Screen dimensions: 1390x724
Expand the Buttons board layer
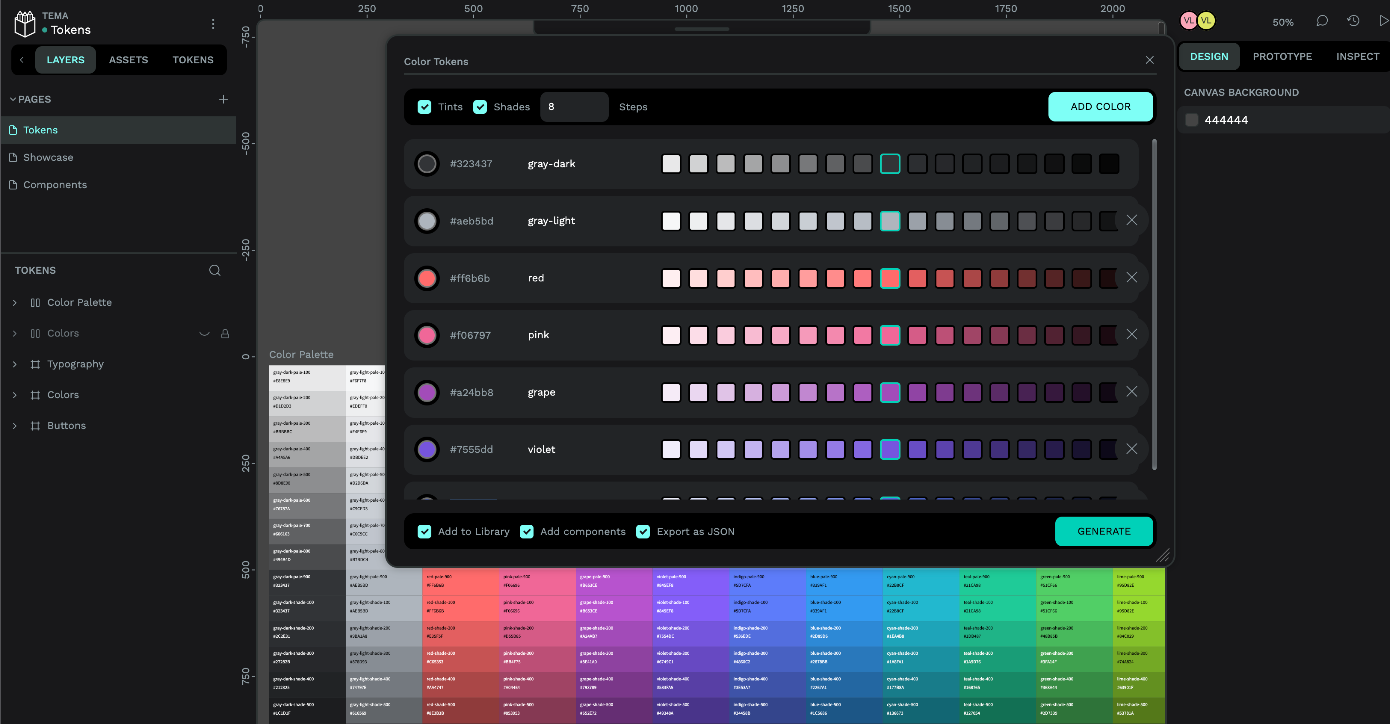[x=14, y=426]
